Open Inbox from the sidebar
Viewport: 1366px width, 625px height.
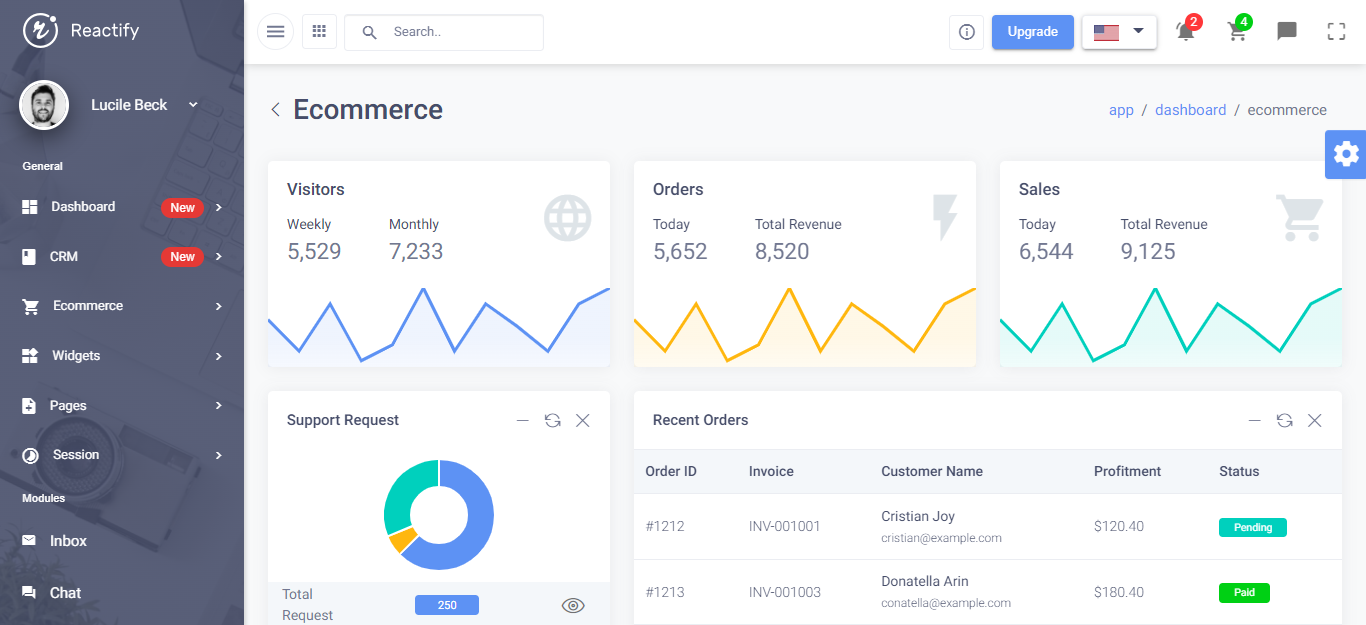pyautogui.click(x=68, y=541)
